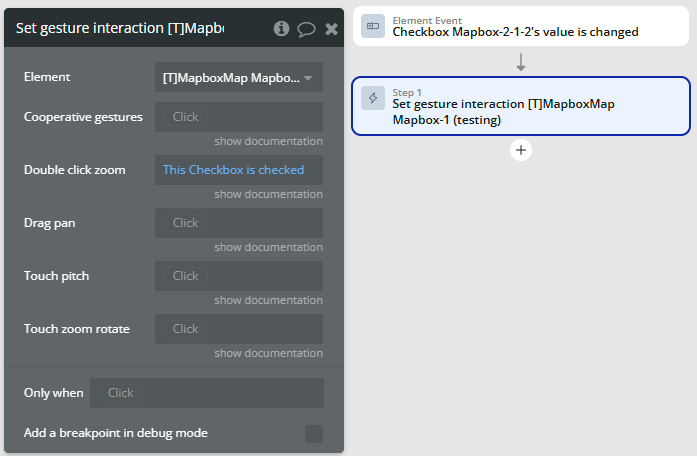Click the Touch zoom rotate field

(239, 329)
